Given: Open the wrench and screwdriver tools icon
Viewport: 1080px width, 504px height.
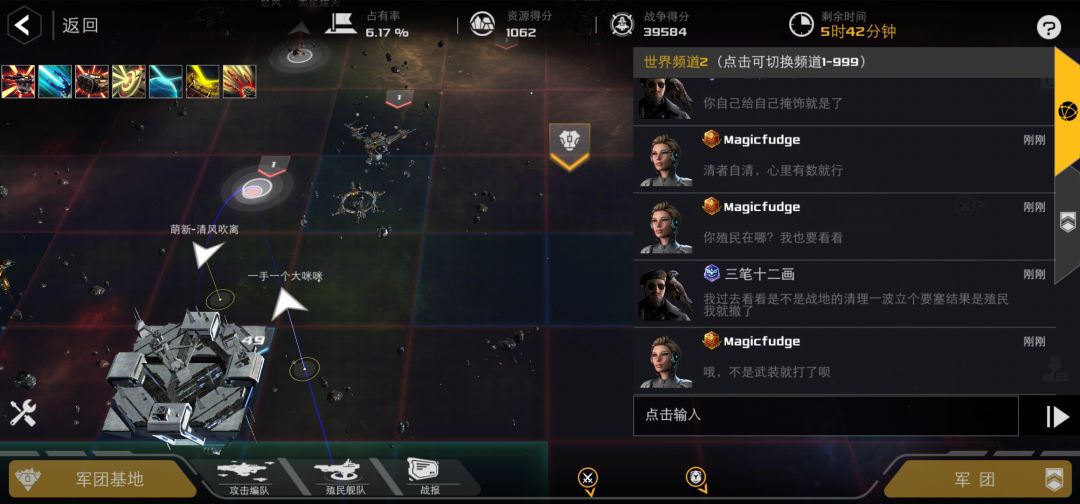Looking at the screenshot, I should 23,413.
